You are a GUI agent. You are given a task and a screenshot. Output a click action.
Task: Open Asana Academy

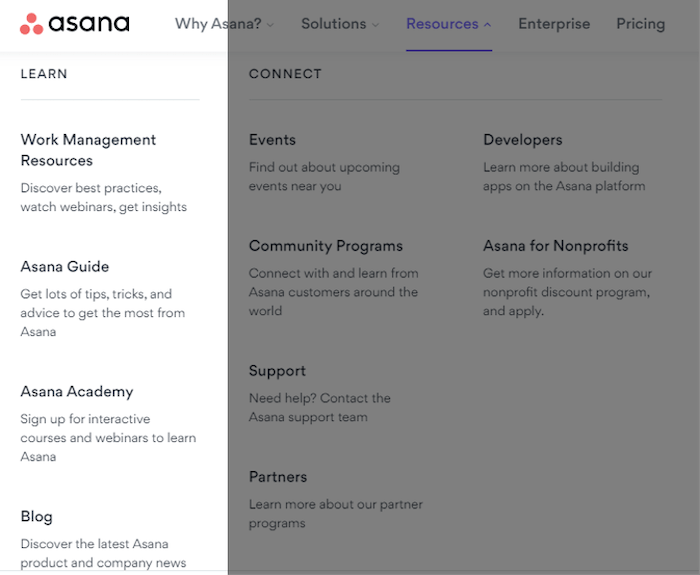click(x=77, y=392)
